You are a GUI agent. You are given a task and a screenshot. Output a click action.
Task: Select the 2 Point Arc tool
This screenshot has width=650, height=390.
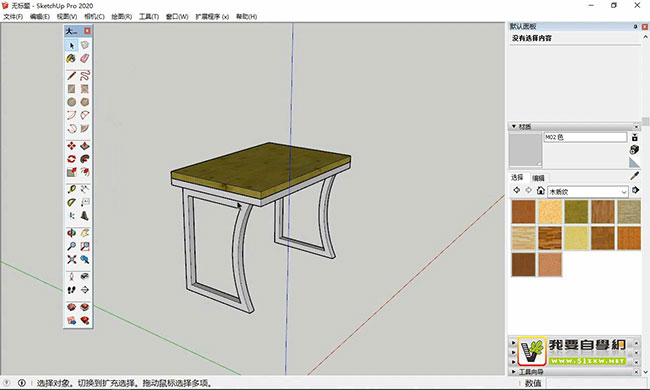click(85, 115)
